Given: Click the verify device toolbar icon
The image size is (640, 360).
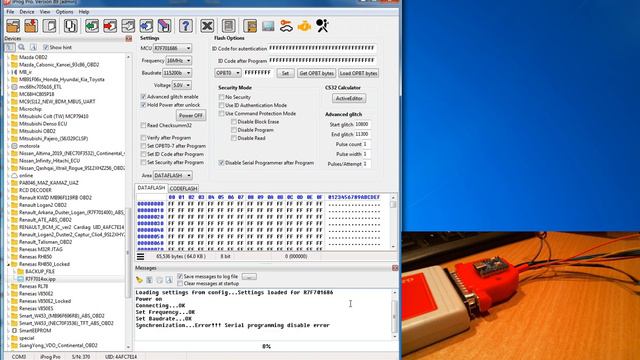Looking at the screenshot, I should pyautogui.click(x=128, y=26).
